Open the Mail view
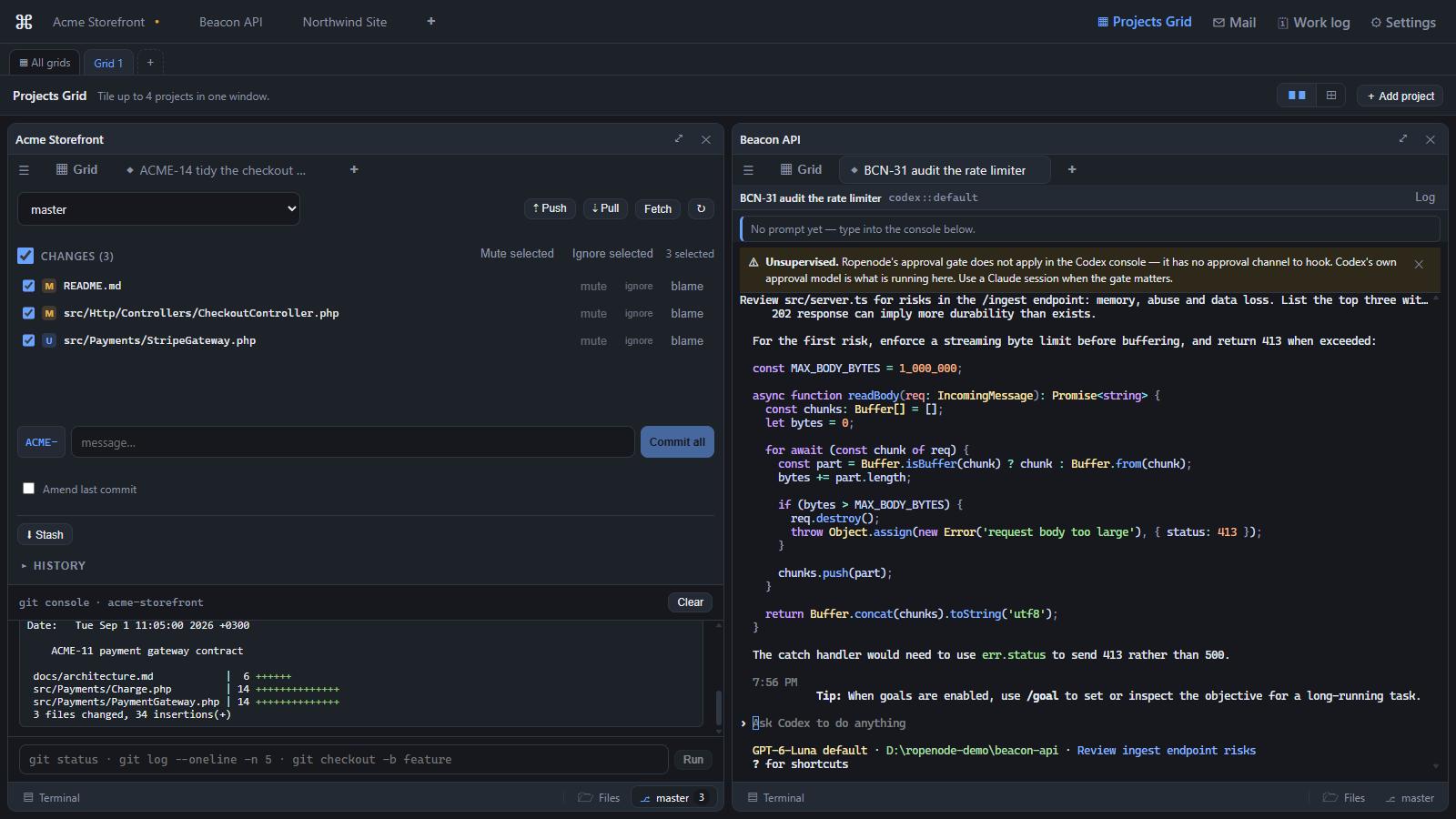This screenshot has width=1456, height=819. point(1234,22)
